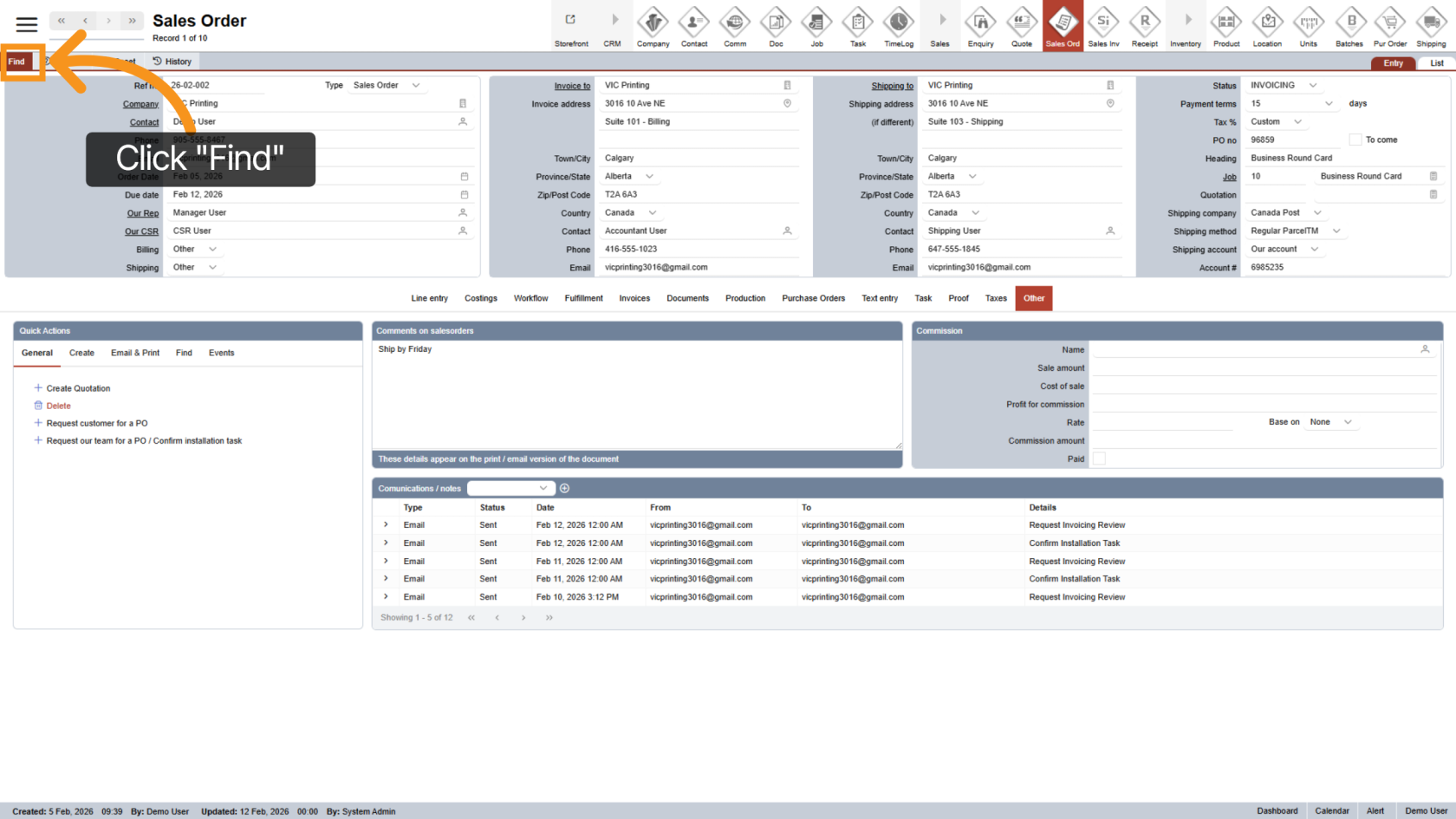Open the Shipping company dropdown

coord(1317,212)
